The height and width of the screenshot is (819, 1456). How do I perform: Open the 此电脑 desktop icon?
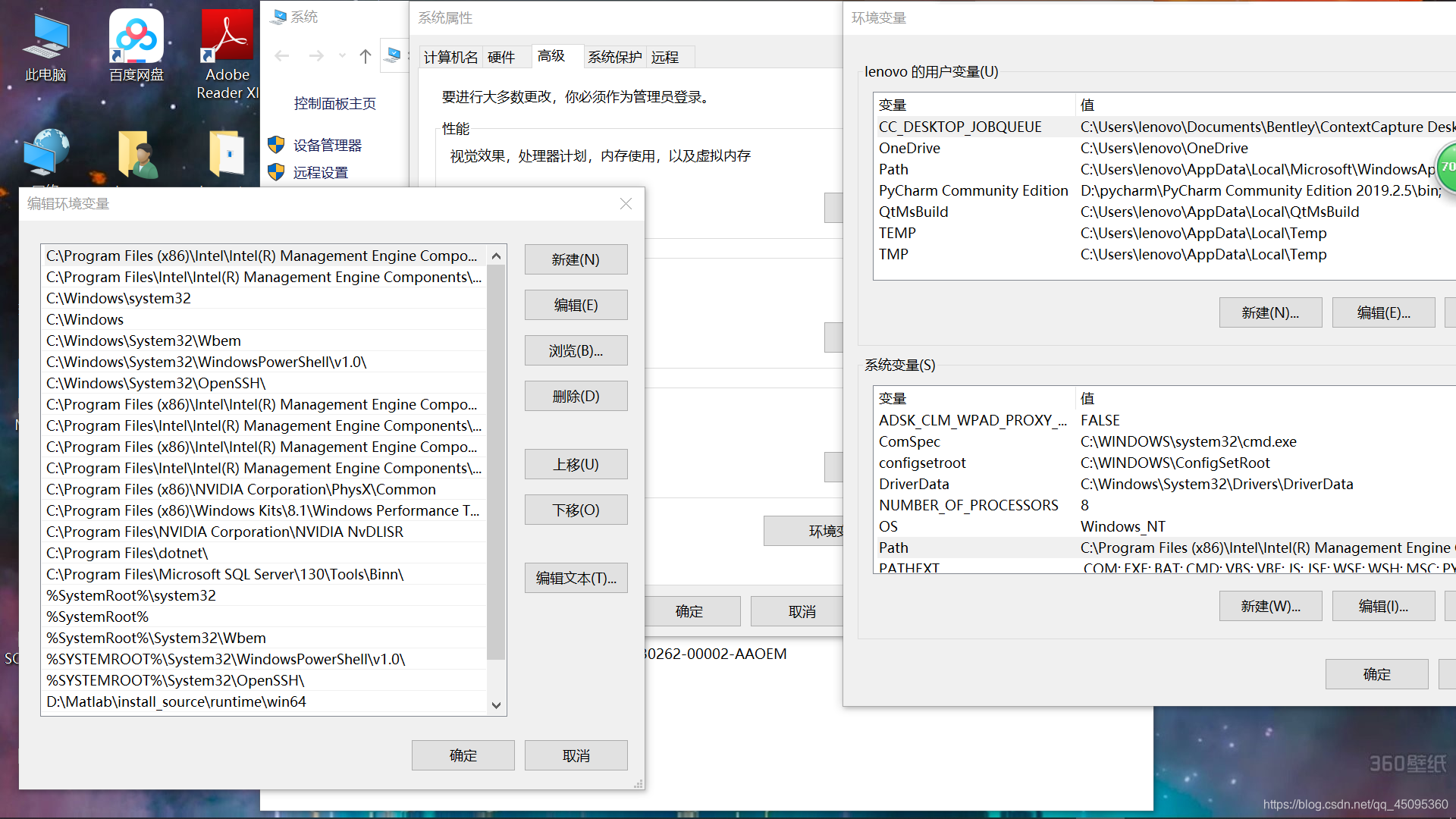[x=45, y=47]
